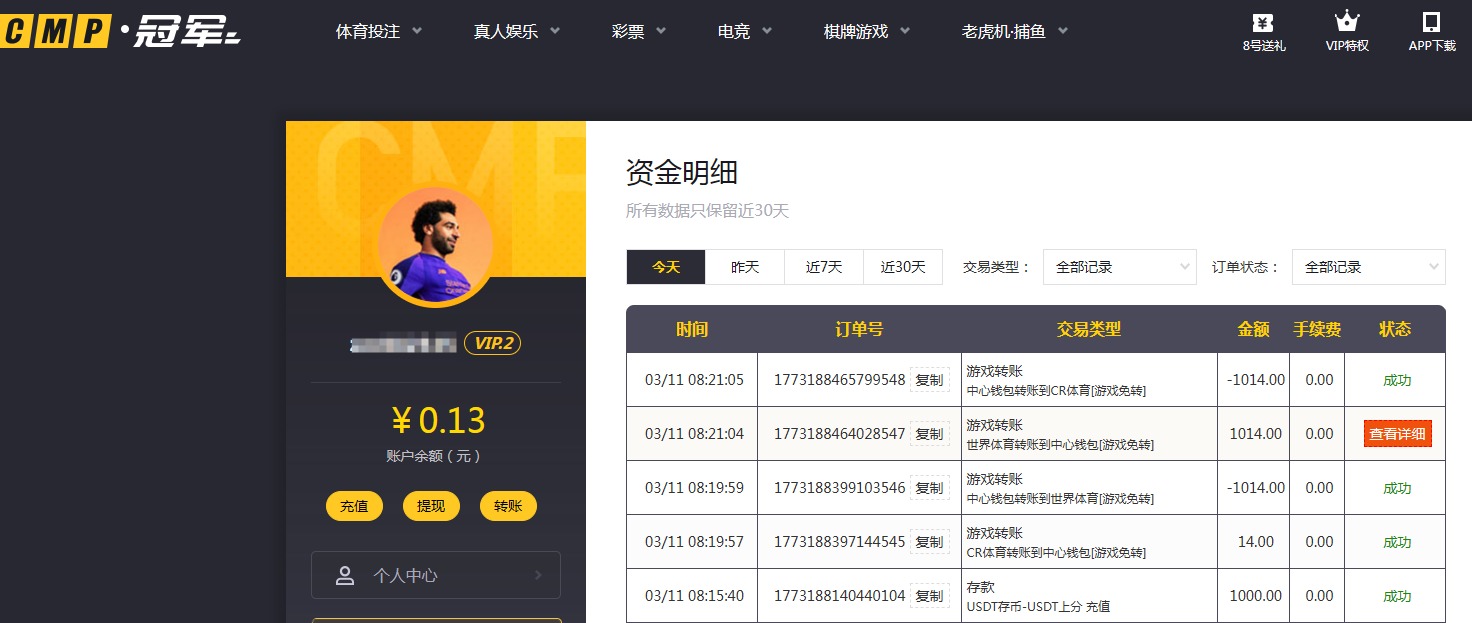Open the 8号送礼 gift promotion icon

1263,30
